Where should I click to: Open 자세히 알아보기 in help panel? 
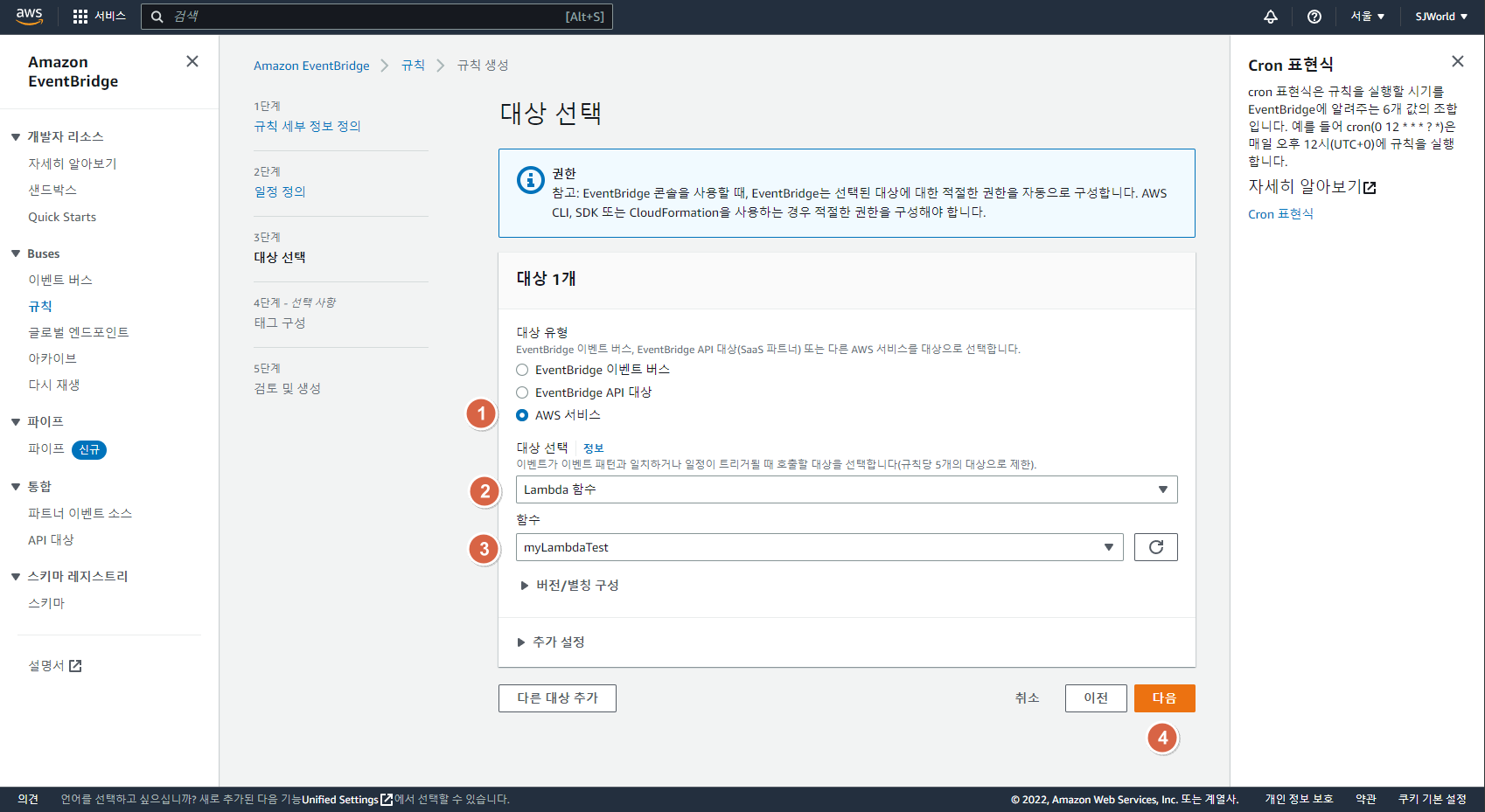point(1312,187)
